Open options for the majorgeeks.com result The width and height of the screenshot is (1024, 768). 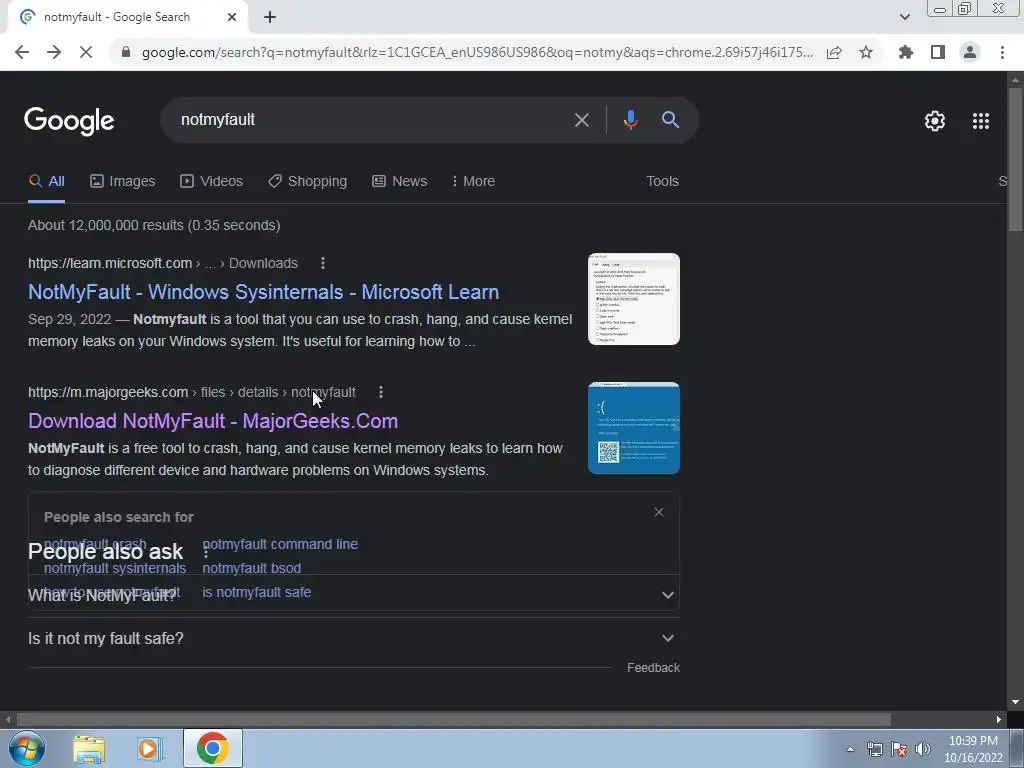tap(381, 392)
